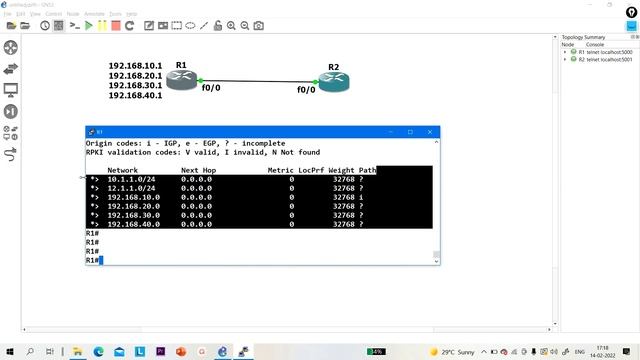Open the Windows Start menu
The width and height of the screenshot is (640, 360).
pos(10,351)
